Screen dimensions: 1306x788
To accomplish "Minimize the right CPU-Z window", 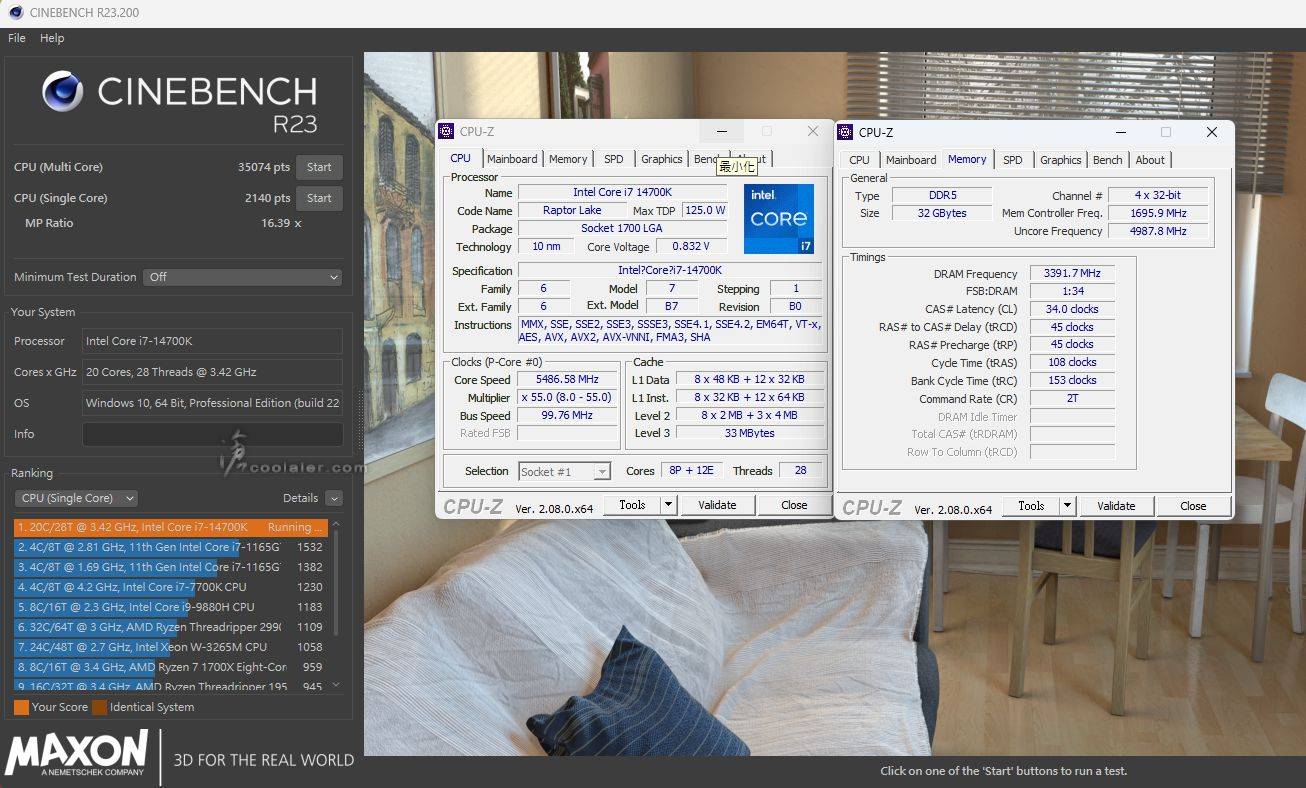I will click(1120, 132).
